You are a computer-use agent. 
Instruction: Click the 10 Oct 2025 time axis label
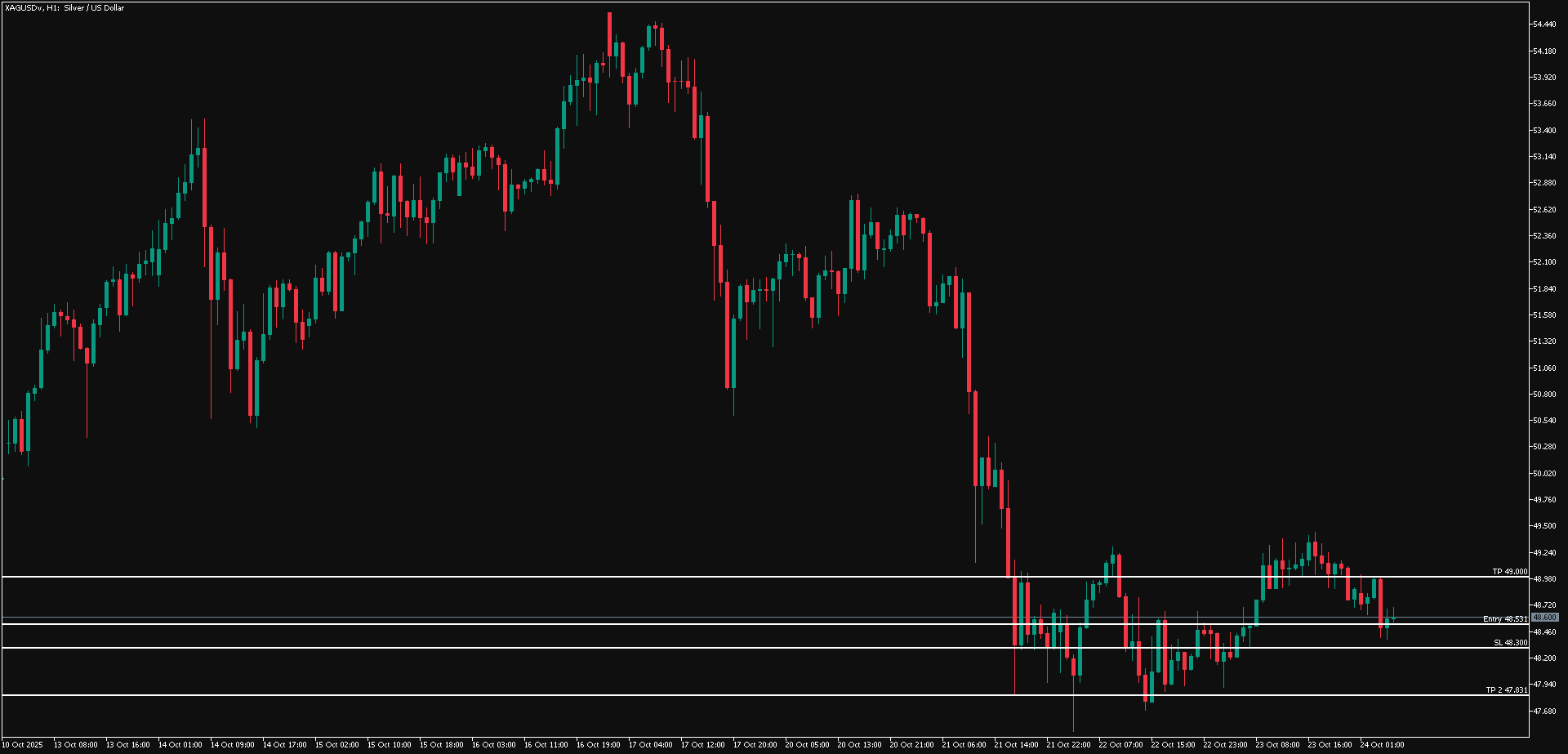point(23,745)
